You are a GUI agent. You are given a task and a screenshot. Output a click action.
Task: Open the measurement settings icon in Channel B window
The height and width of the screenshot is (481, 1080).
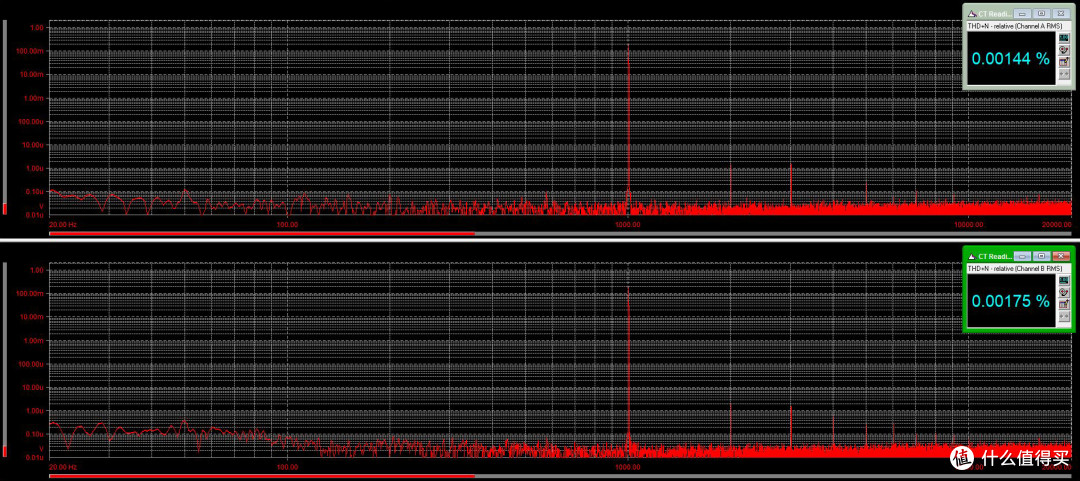click(x=1064, y=292)
